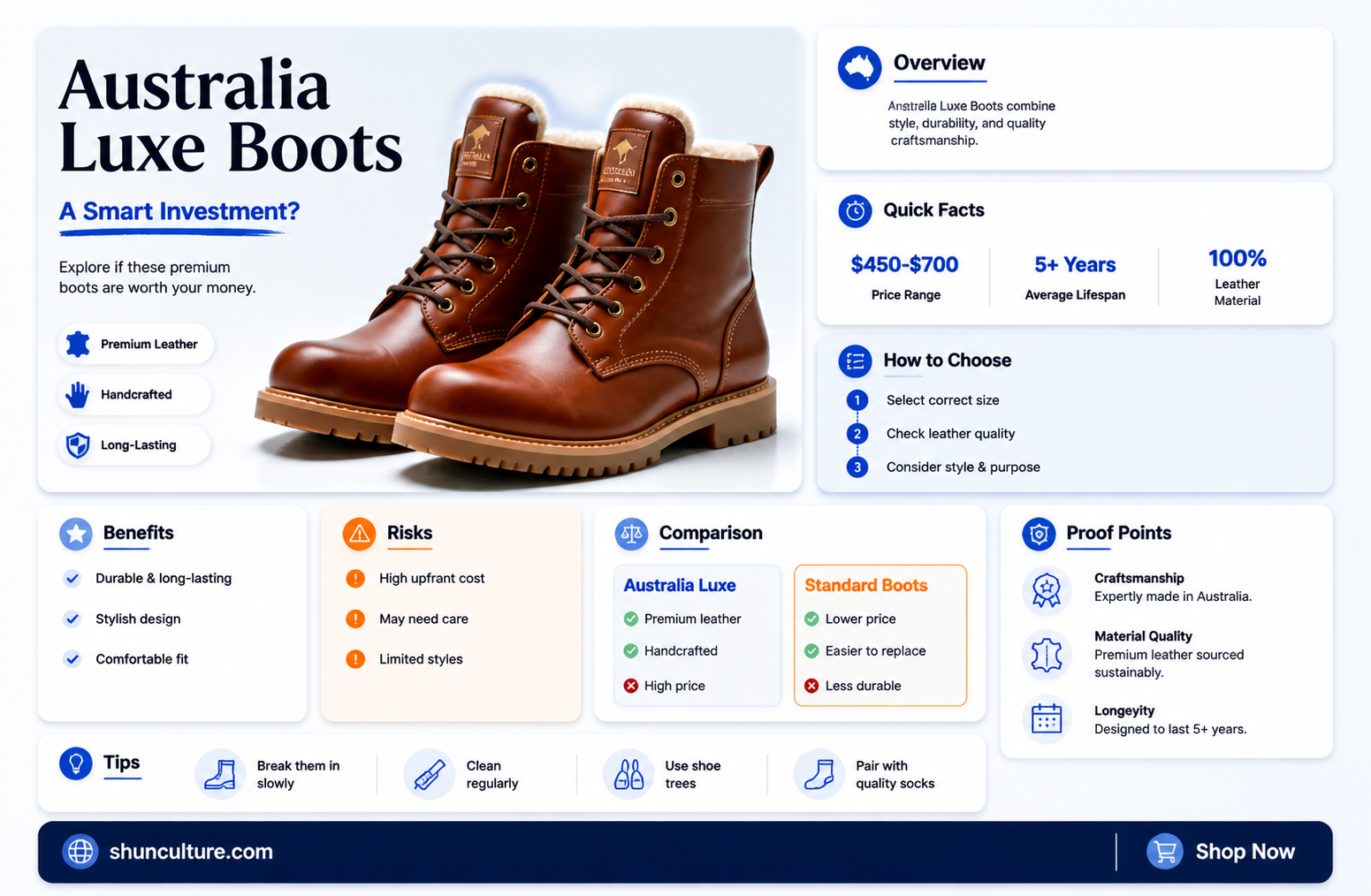Click the Break them in slowly tip text

(x=298, y=775)
